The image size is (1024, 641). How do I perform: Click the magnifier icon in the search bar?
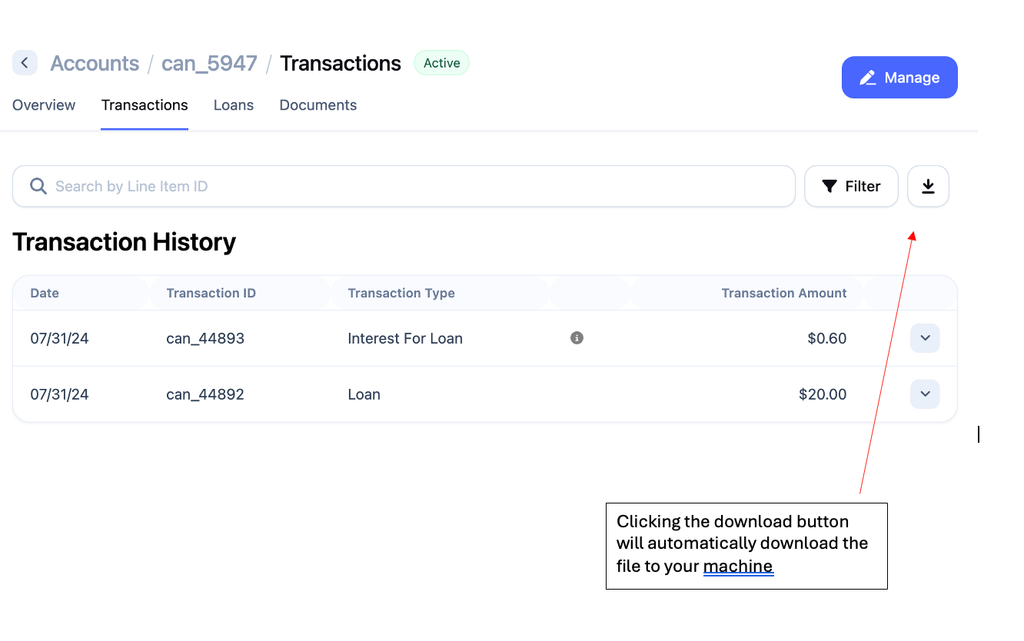click(38, 186)
